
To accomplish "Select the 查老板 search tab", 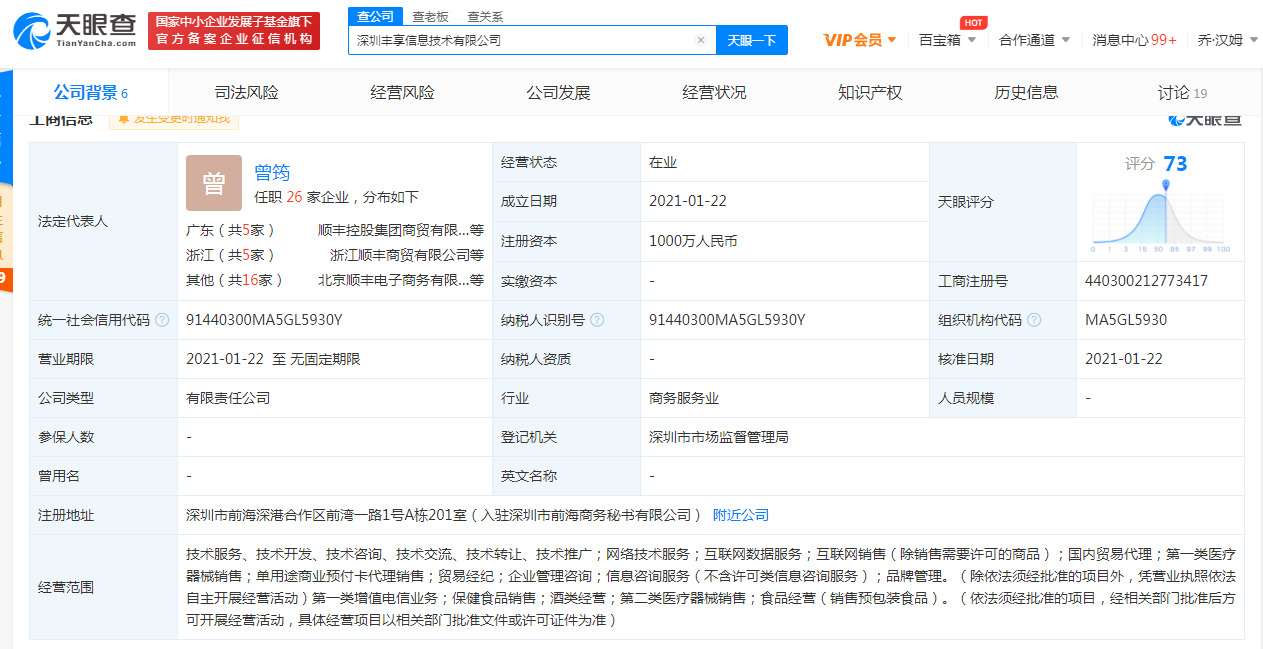I will coord(431,16).
